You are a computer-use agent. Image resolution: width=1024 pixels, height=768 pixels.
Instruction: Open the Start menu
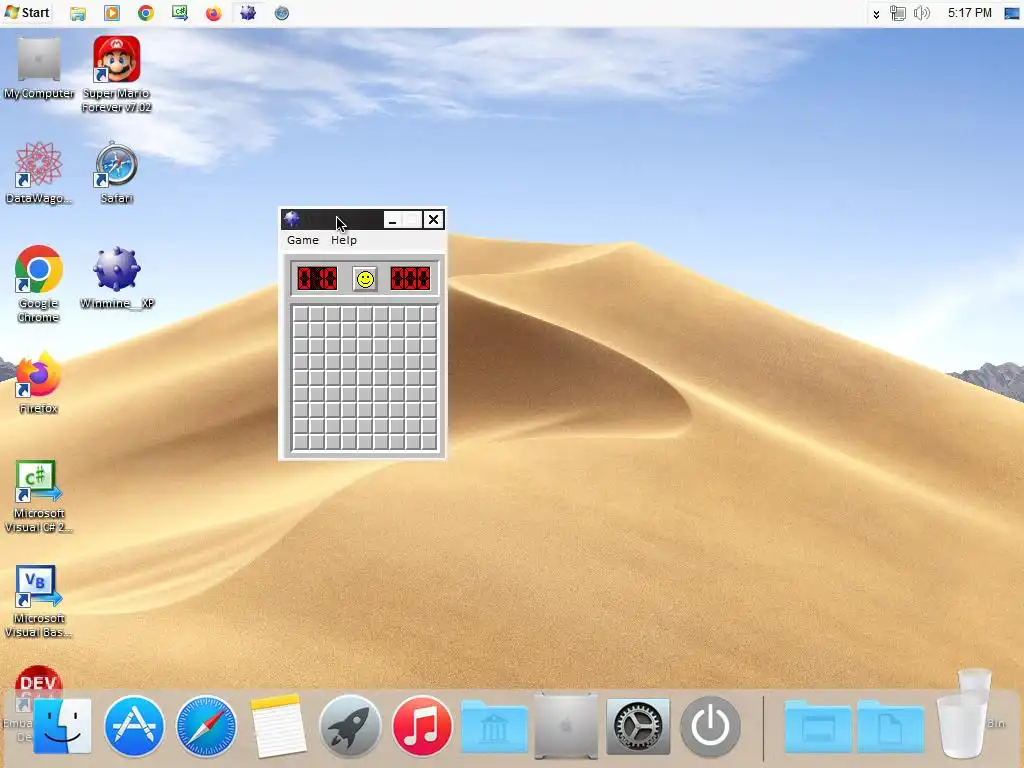(27, 12)
